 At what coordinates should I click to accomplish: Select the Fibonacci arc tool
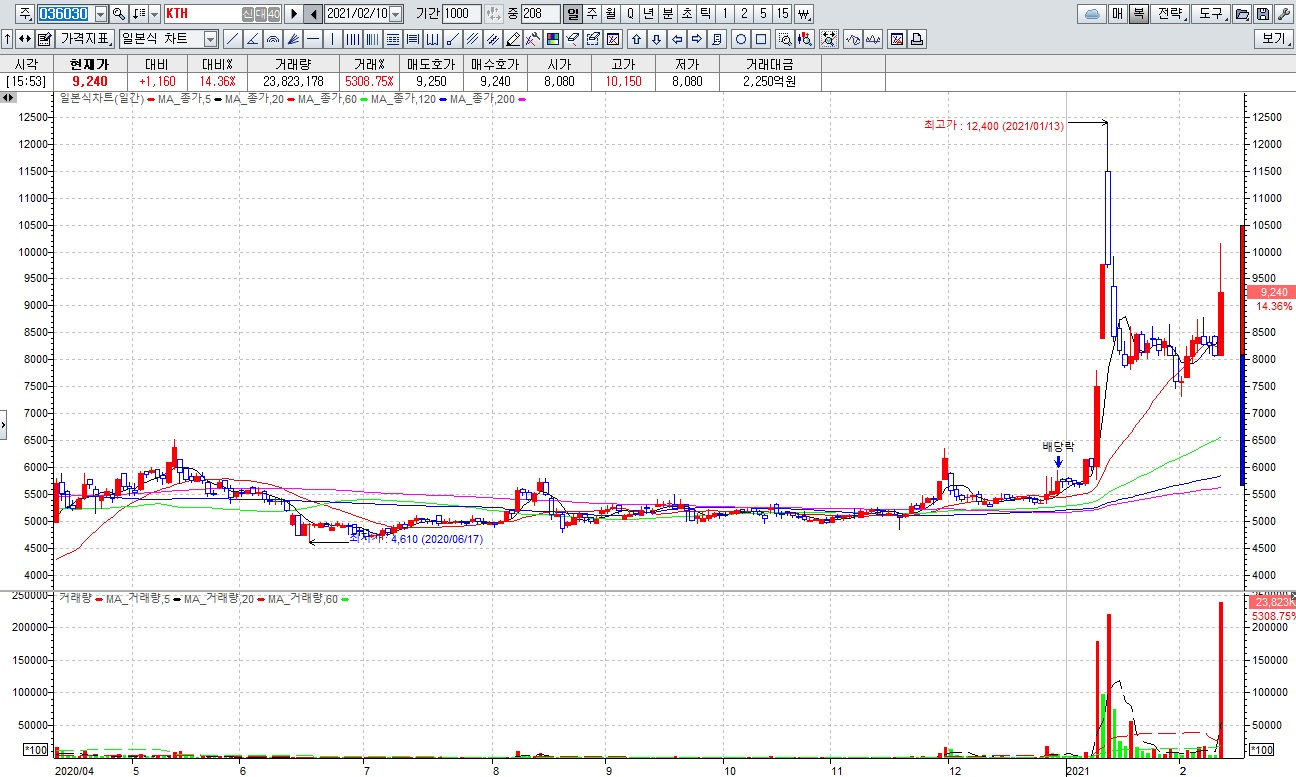(x=272, y=40)
